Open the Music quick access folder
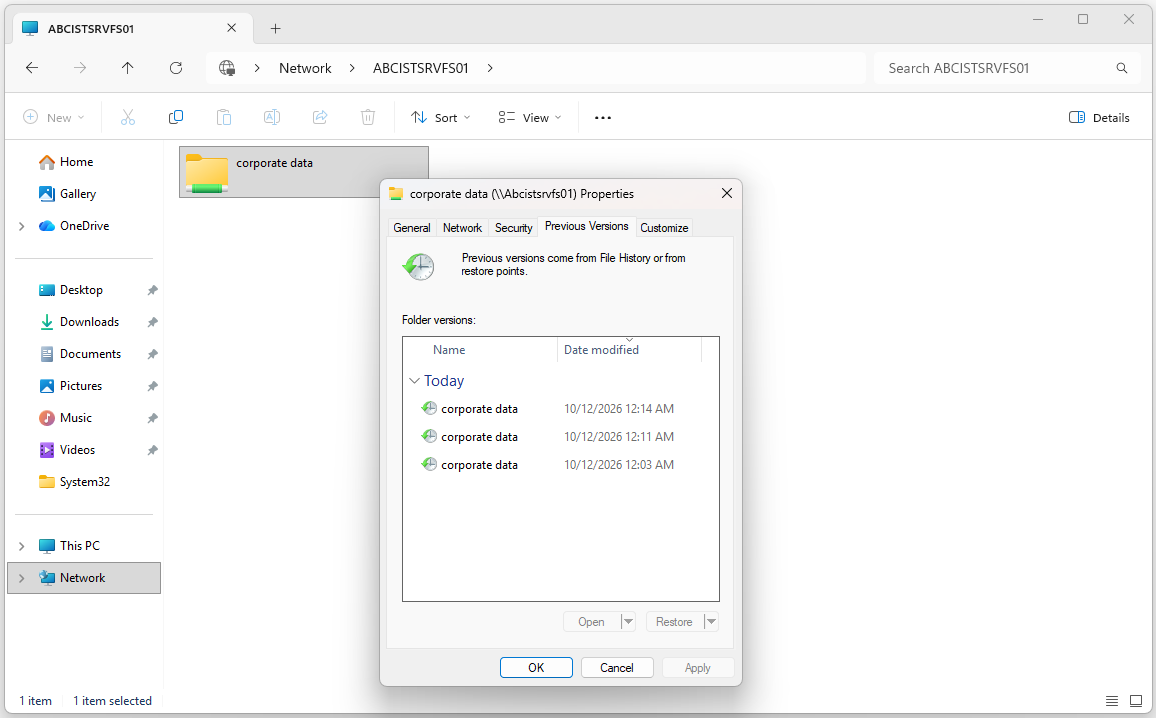Image resolution: width=1156 pixels, height=718 pixels. coord(75,418)
